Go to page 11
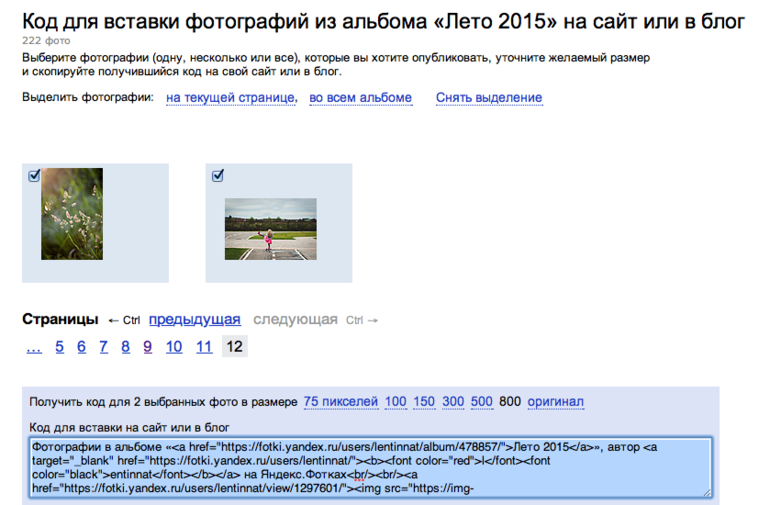This screenshot has height=505, width=770. coord(204,347)
